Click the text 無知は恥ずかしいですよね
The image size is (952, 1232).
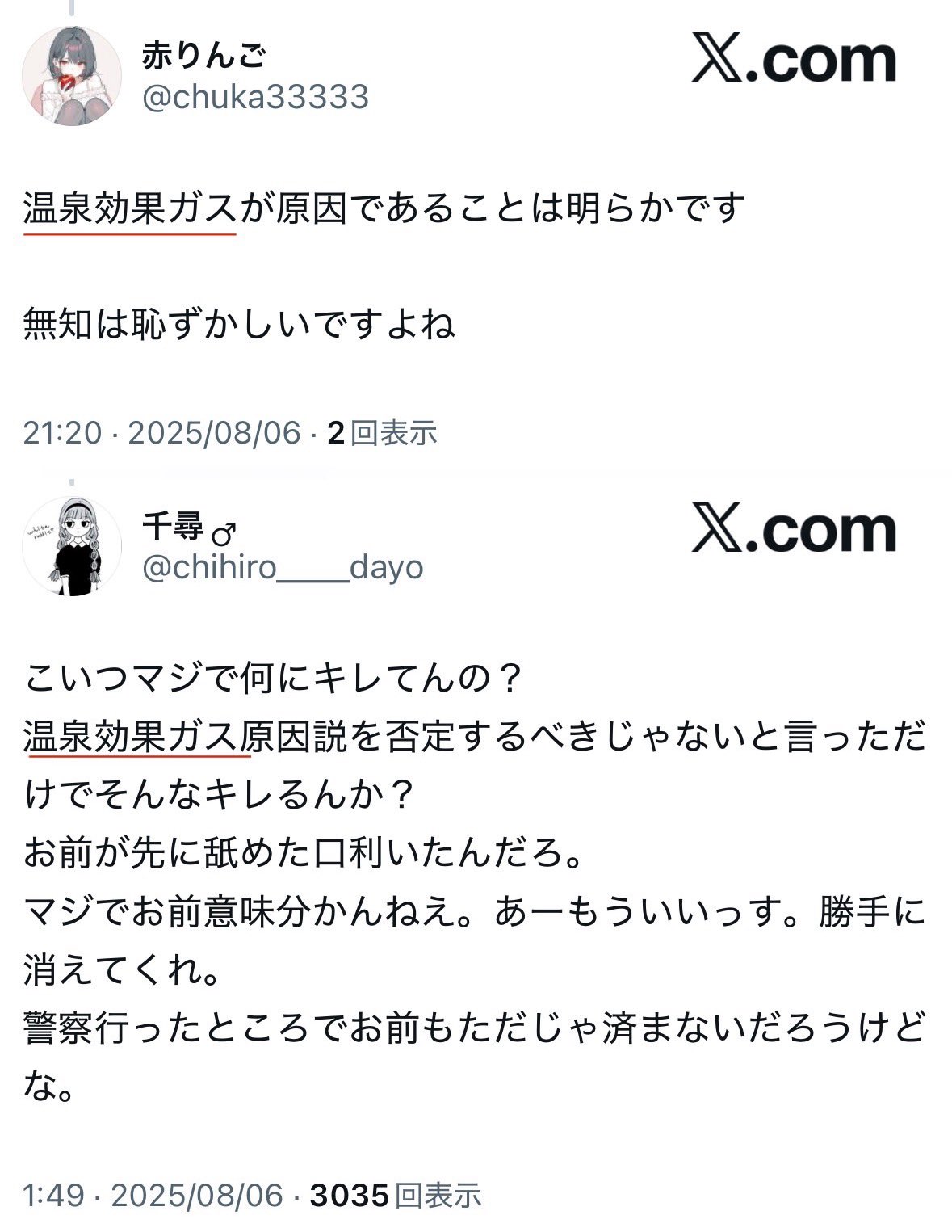240,325
